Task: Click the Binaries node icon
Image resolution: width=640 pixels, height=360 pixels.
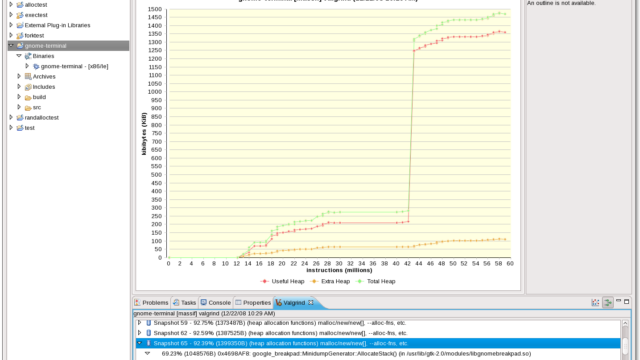Action: (x=28, y=56)
